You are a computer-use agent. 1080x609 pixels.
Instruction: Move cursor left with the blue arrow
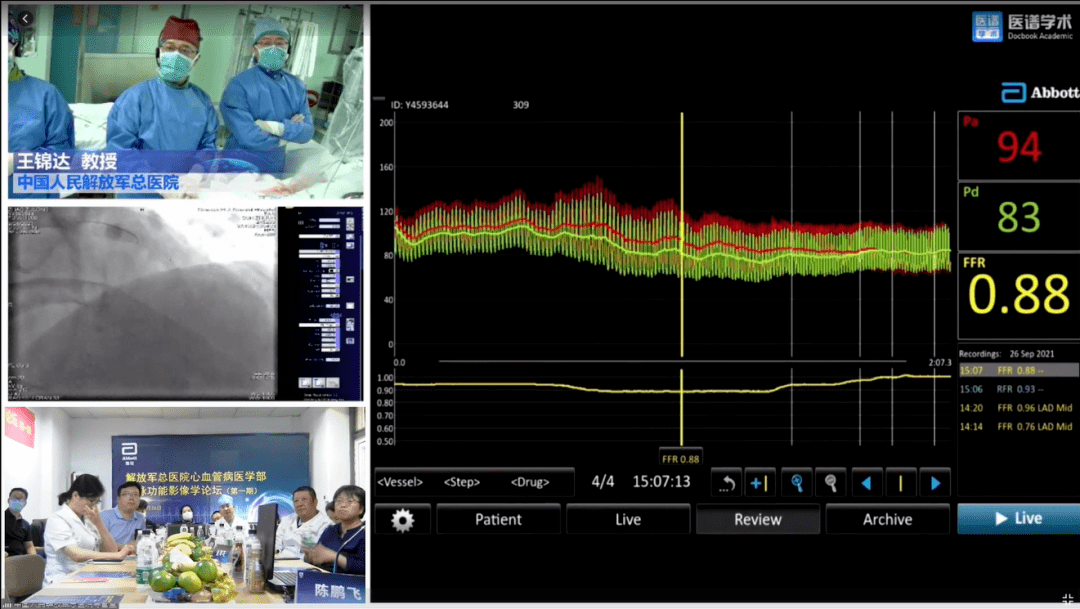865,483
